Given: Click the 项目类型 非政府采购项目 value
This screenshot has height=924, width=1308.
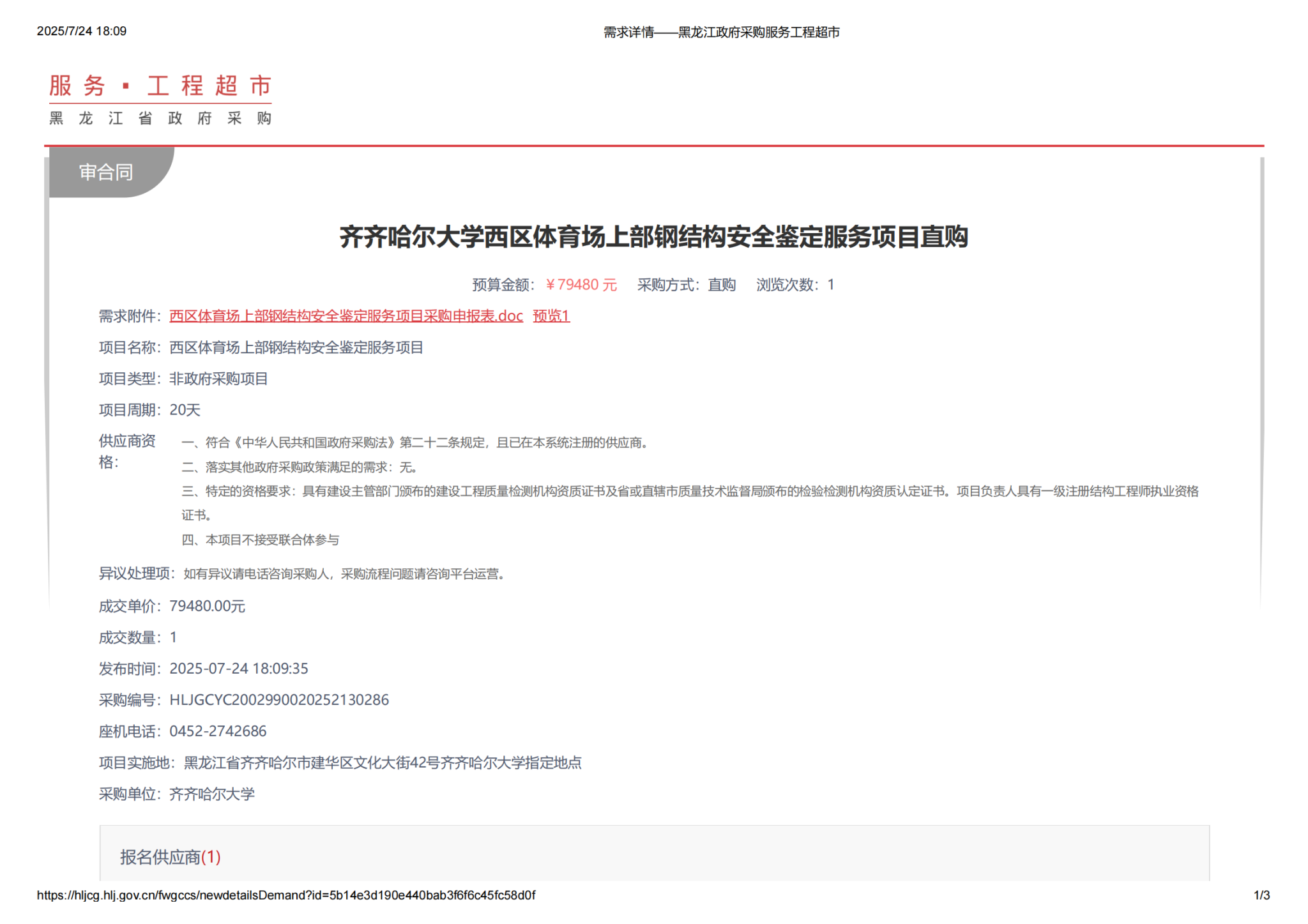Looking at the screenshot, I should (218, 379).
